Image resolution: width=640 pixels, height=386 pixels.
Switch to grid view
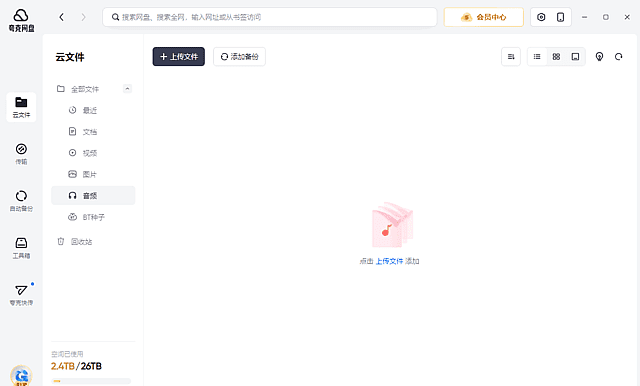[x=556, y=57]
